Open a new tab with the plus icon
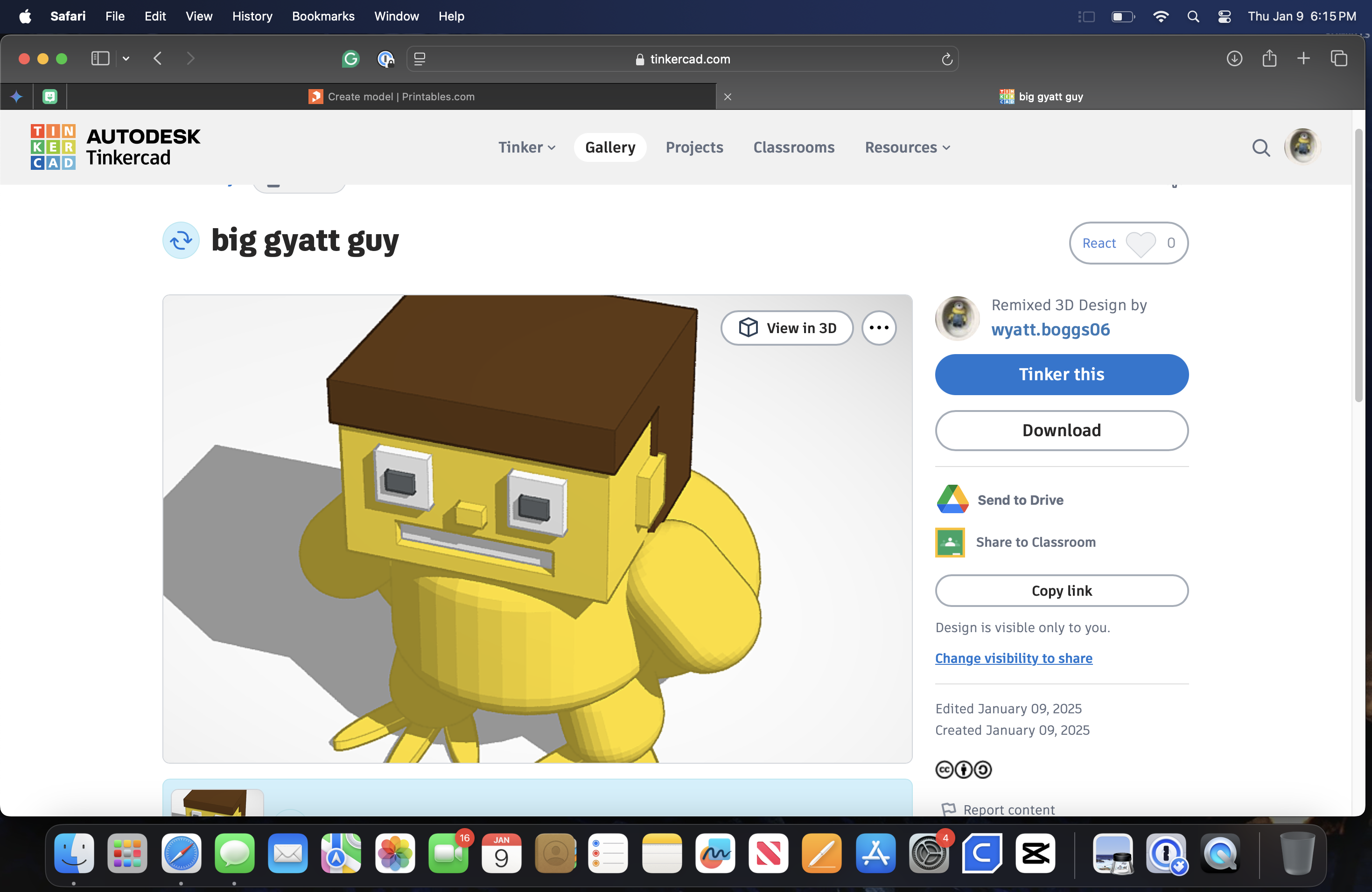Image resolution: width=1372 pixels, height=892 pixels. [x=1303, y=59]
